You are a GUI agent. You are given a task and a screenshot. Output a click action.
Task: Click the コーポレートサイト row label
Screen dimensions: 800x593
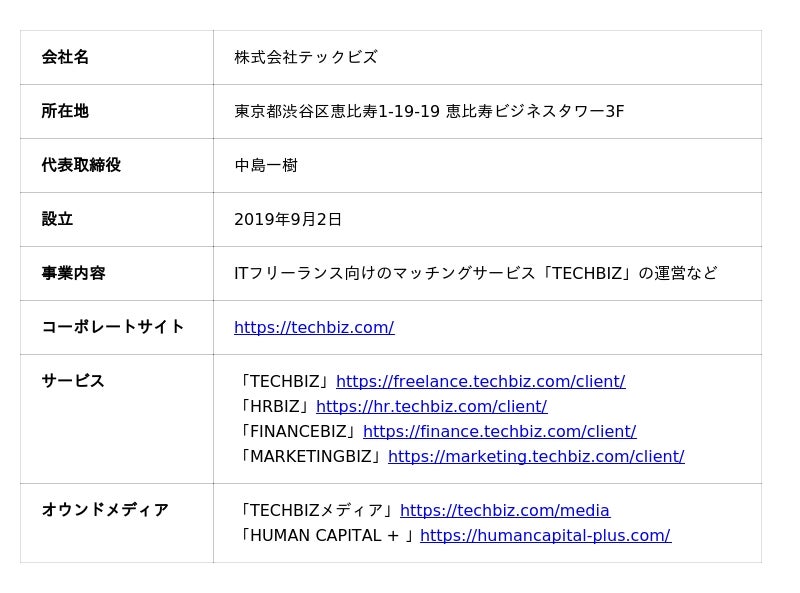[113, 326]
